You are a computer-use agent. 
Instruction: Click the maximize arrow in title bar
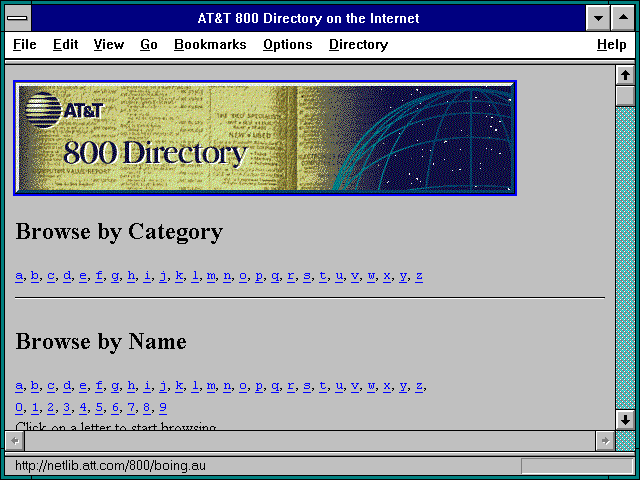pyautogui.click(x=623, y=18)
